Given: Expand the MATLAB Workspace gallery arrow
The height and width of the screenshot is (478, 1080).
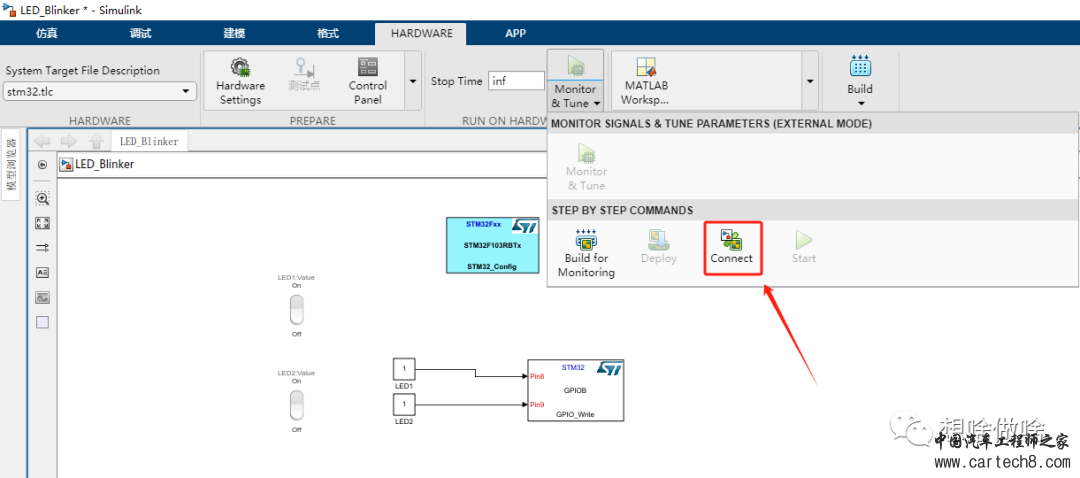Looking at the screenshot, I should coord(810,81).
